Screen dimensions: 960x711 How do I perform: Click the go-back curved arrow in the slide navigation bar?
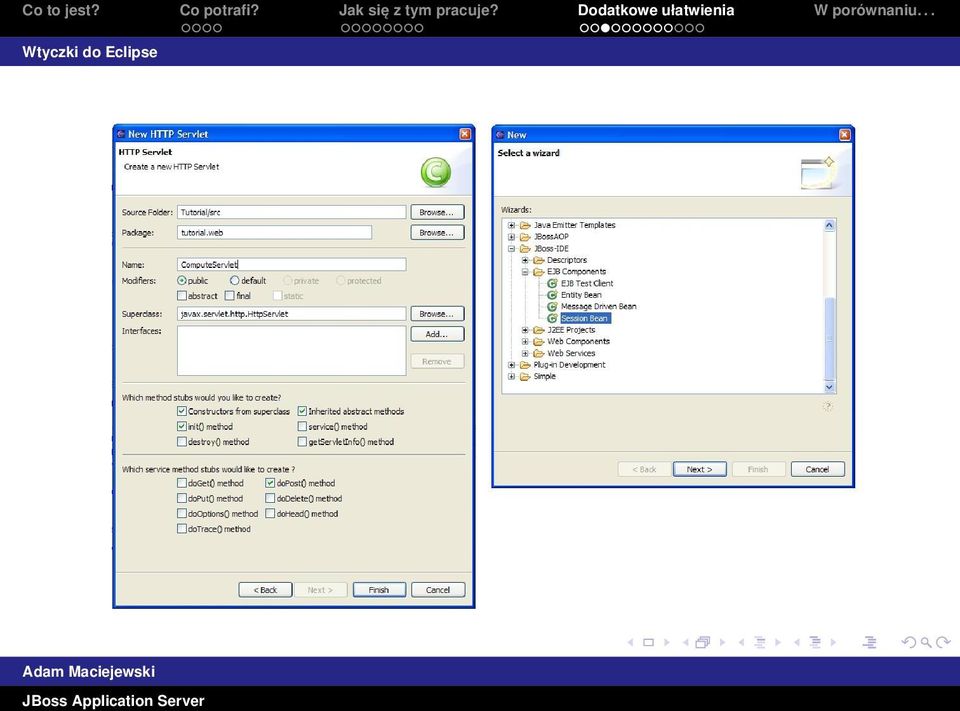click(x=909, y=642)
